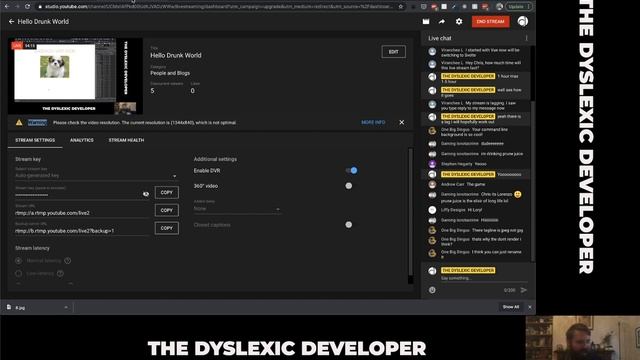
Task: Click the Say something chat input
Action: (x=484, y=278)
